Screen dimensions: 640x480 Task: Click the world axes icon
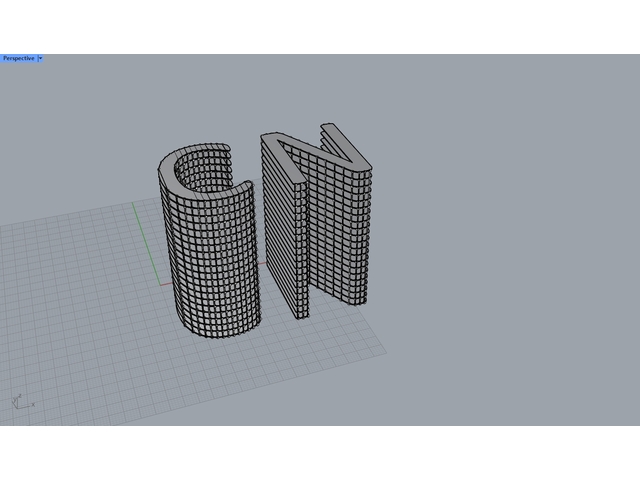click(x=23, y=402)
